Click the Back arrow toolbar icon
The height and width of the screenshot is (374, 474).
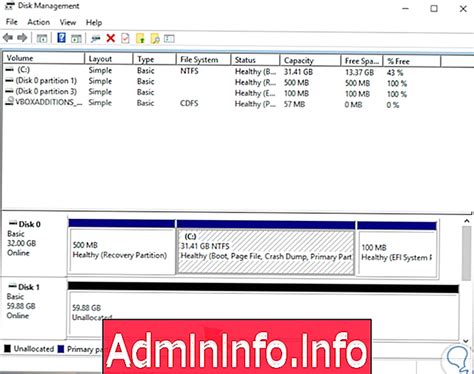8,38
